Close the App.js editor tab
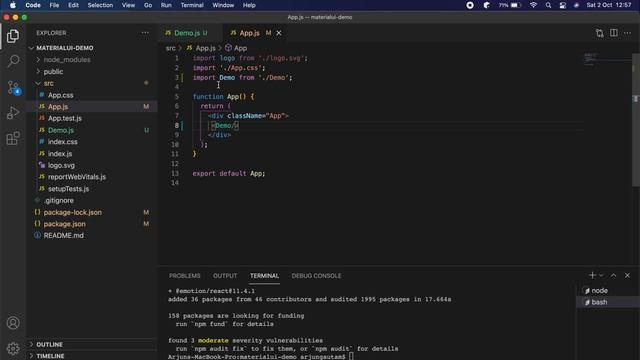640x360 pixels. point(279,33)
